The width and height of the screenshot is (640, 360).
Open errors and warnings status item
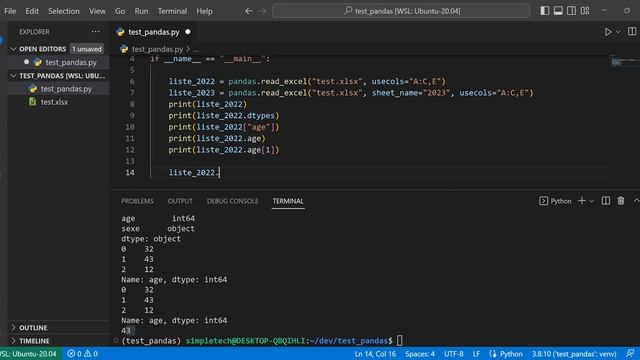[x=82, y=353]
